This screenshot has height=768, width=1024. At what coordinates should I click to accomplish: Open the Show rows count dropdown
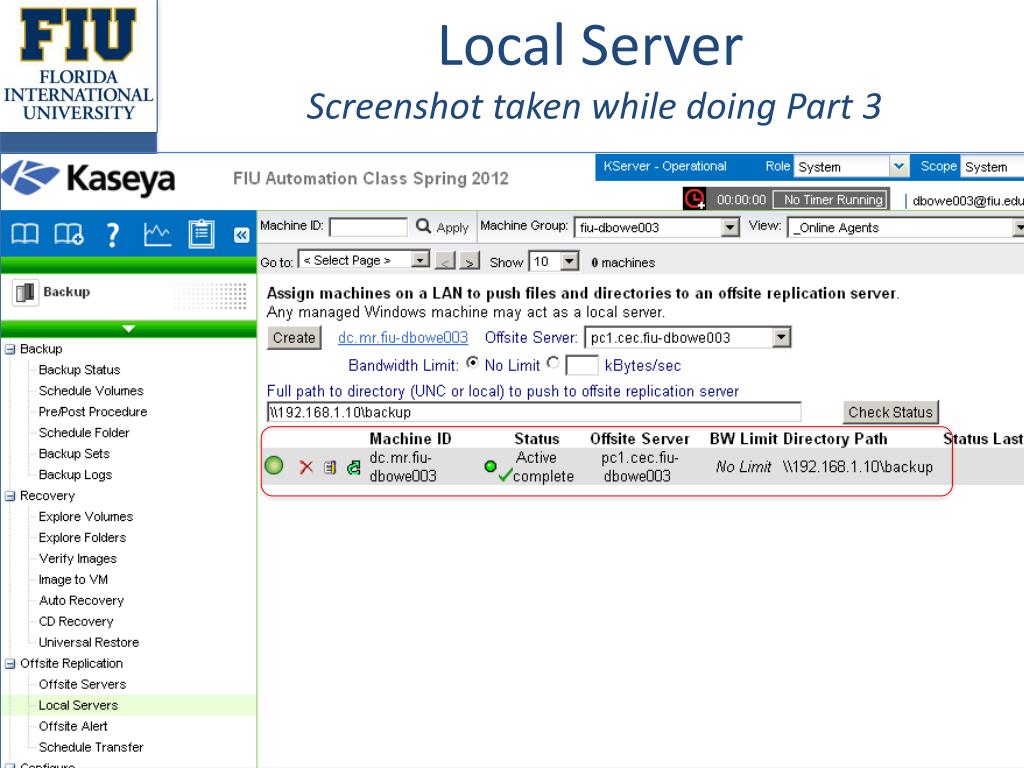coord(554,261)
